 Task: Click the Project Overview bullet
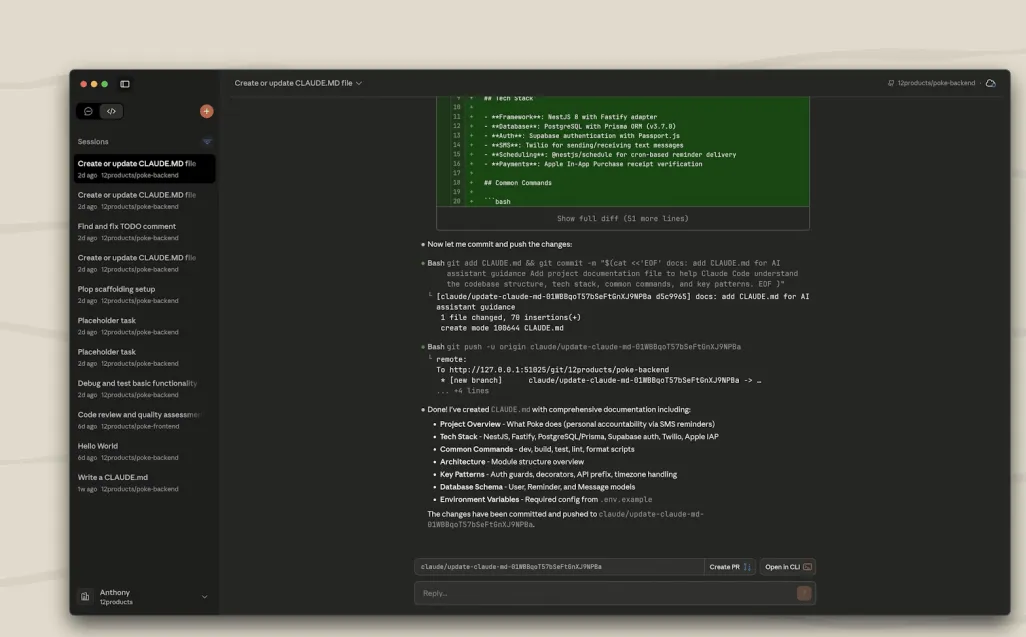point(577,424)
